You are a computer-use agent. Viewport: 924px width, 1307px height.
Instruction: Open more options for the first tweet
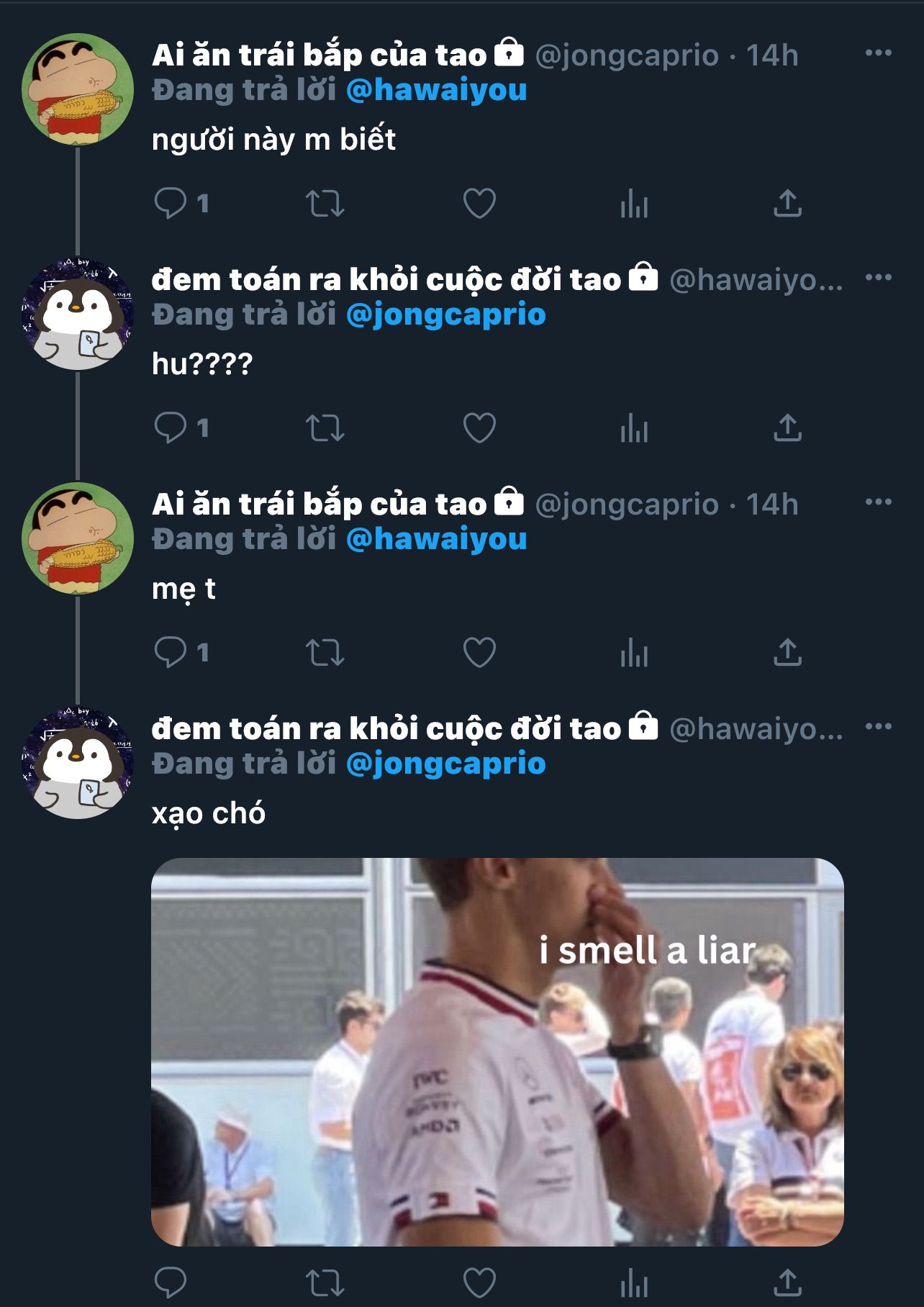pyautogui.click(x=879, y=53)
